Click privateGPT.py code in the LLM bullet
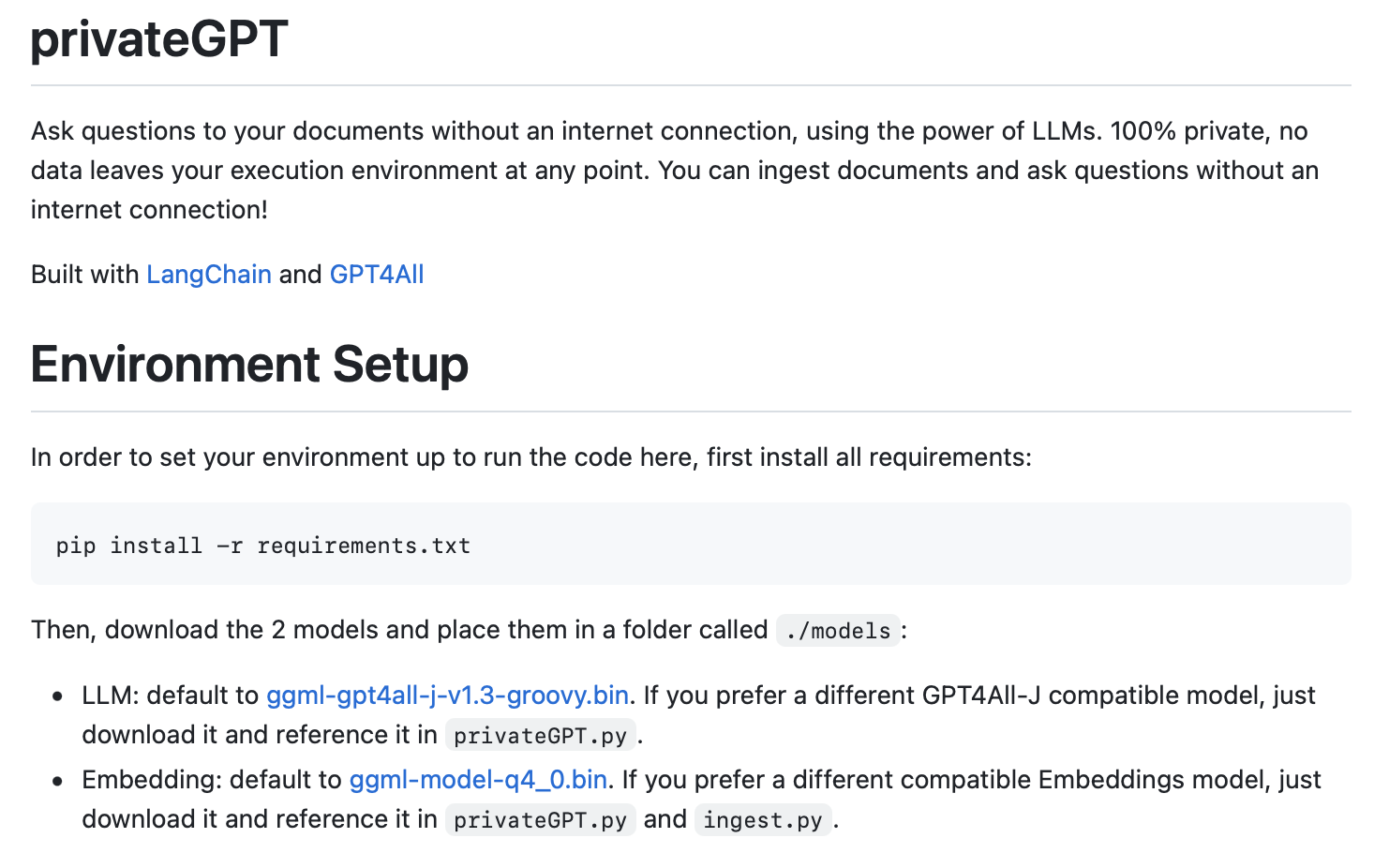 click(x=540, y=736)
